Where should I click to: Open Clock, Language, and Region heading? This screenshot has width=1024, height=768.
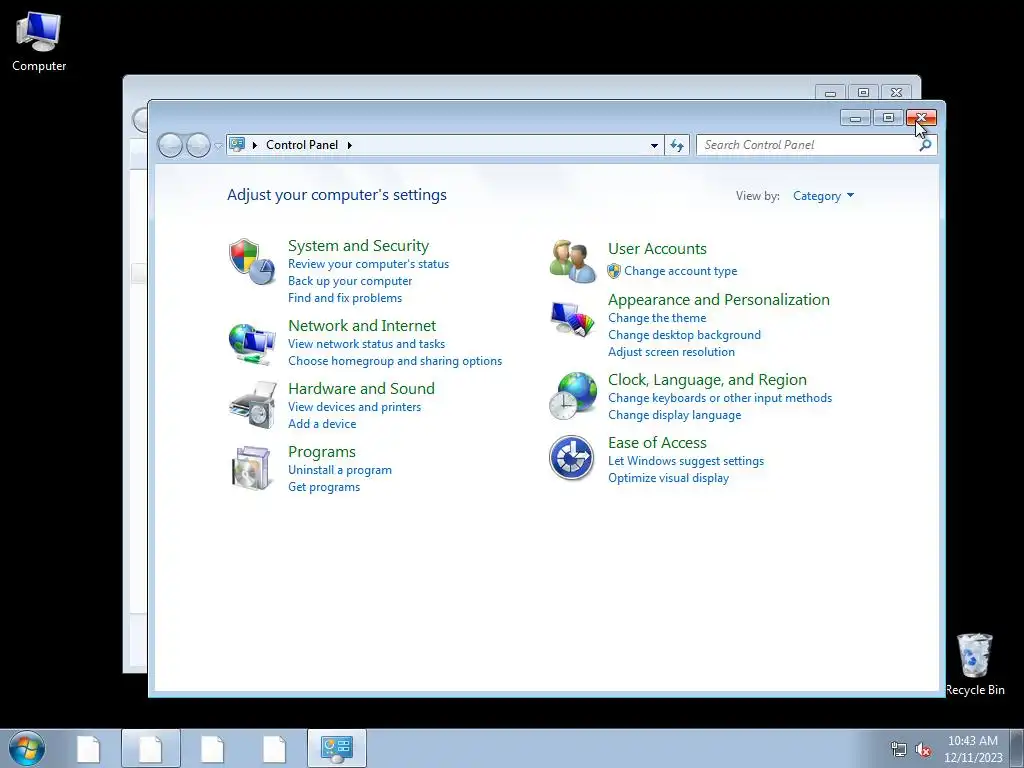[x=707, y=380]
